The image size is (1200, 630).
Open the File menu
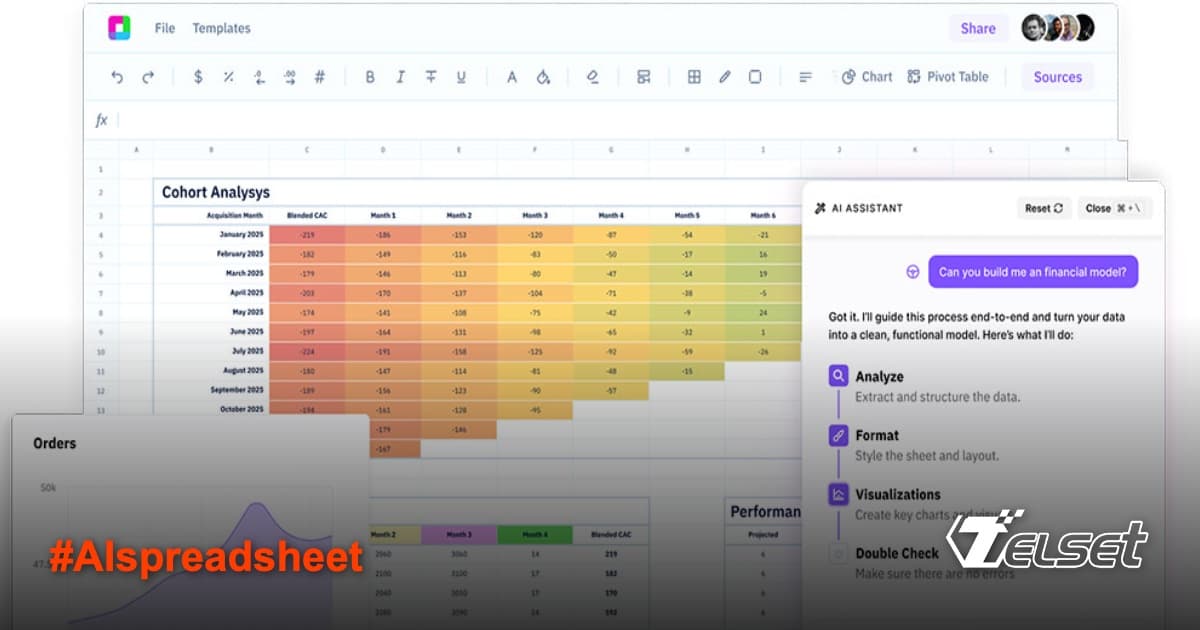[165, 28]
